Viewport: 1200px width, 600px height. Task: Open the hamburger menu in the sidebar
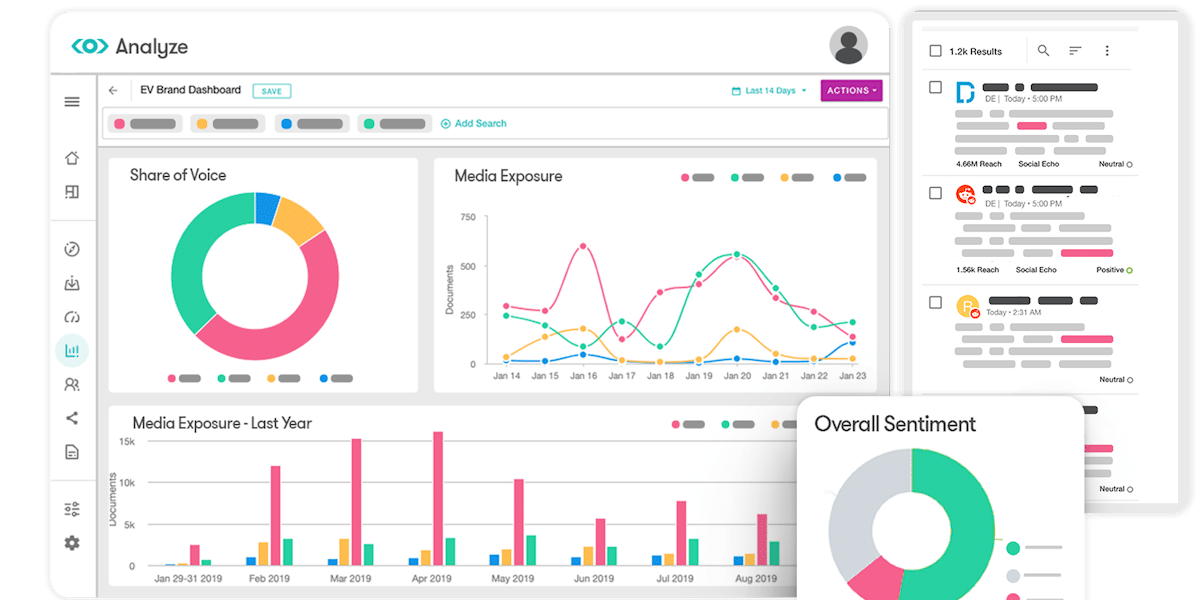click(x=72, y=102)
